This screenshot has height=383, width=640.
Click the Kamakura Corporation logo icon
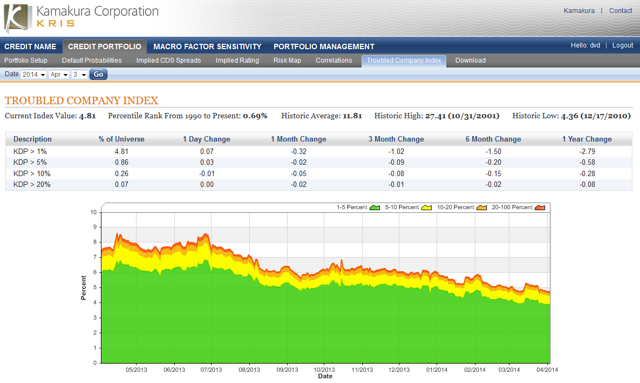[17, 18]
